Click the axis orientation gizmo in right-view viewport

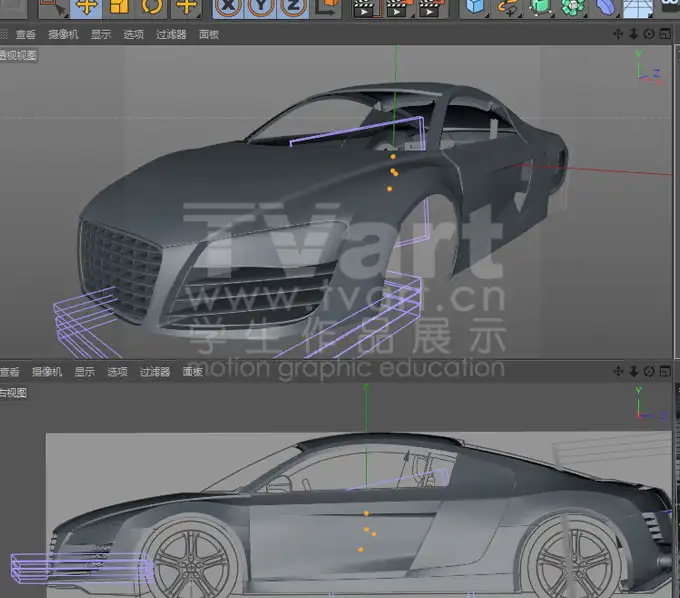(x=651, y=404)
